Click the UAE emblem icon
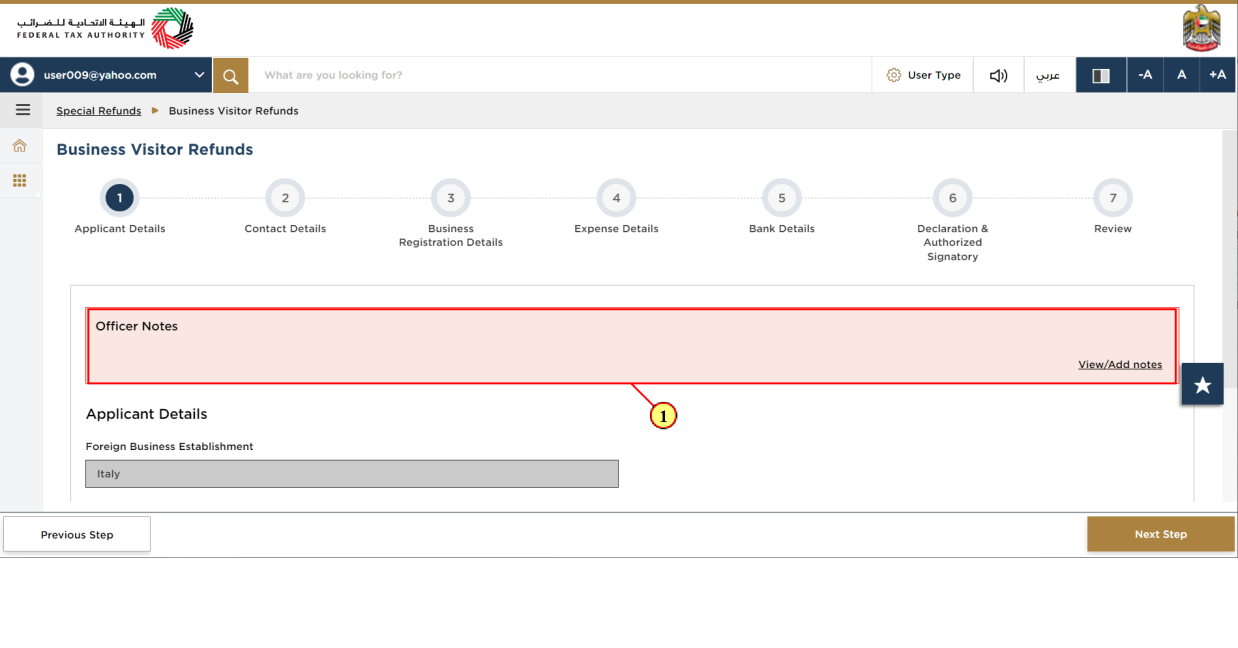 1201,28
